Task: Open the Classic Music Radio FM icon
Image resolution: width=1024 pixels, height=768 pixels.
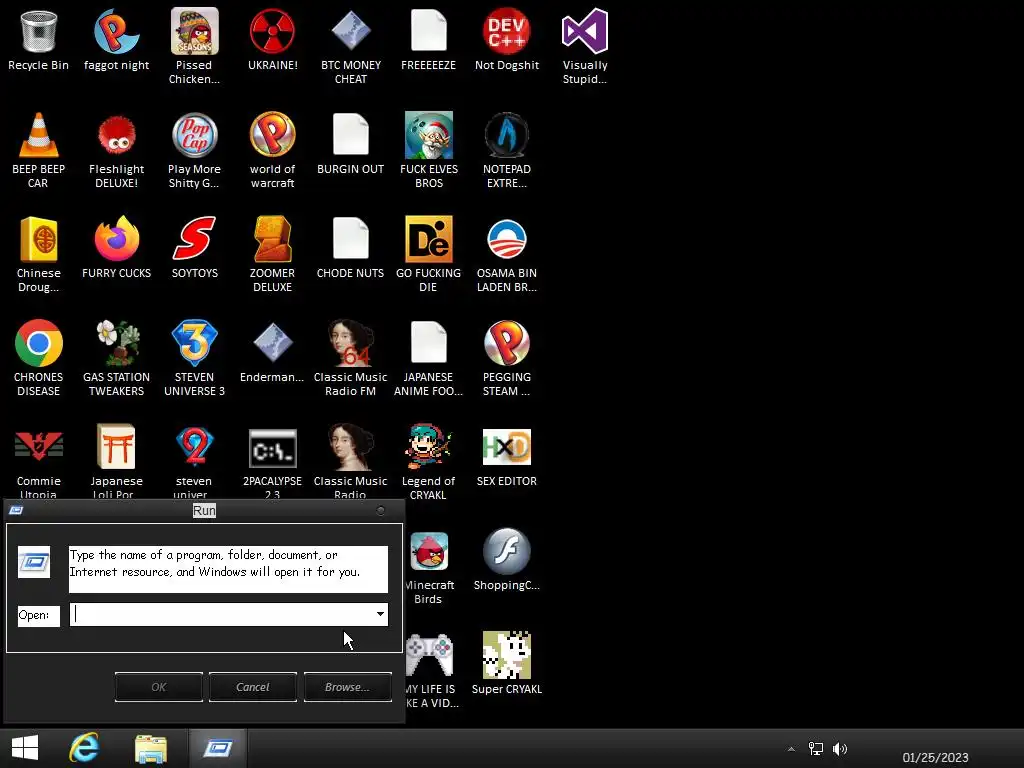Action: click(351, 343)
